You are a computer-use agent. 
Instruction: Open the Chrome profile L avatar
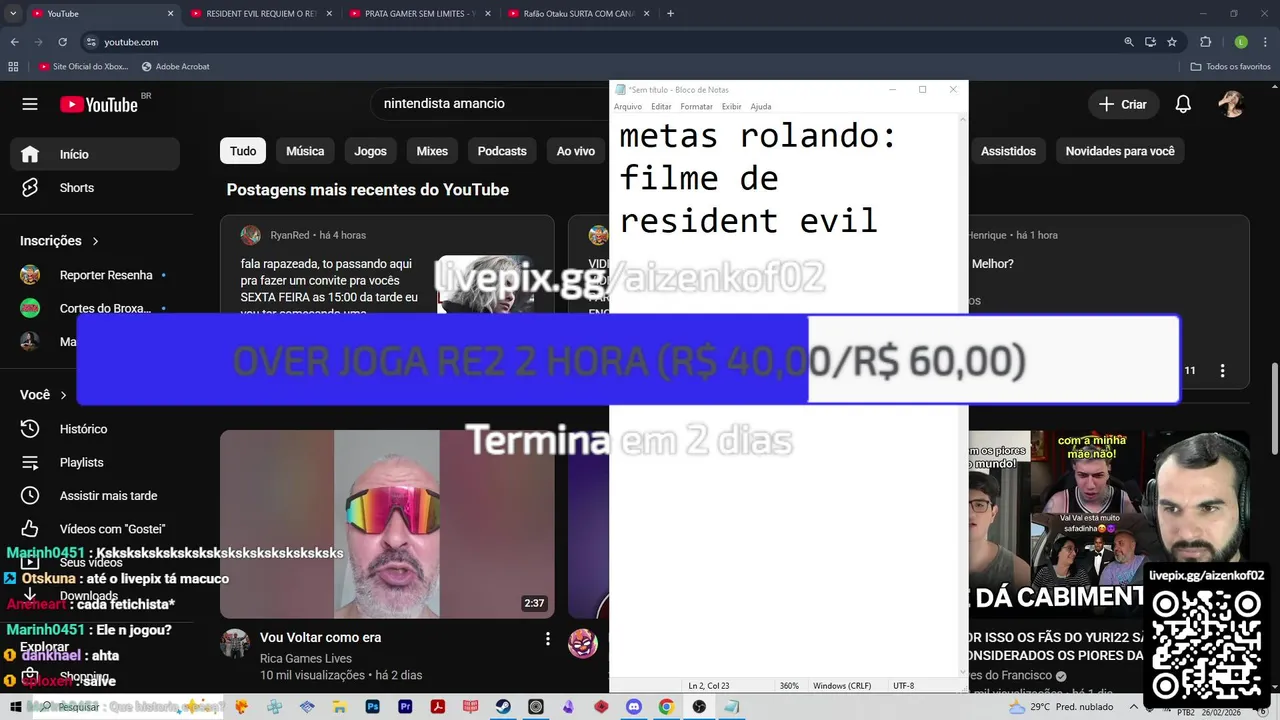[1241, 42]
